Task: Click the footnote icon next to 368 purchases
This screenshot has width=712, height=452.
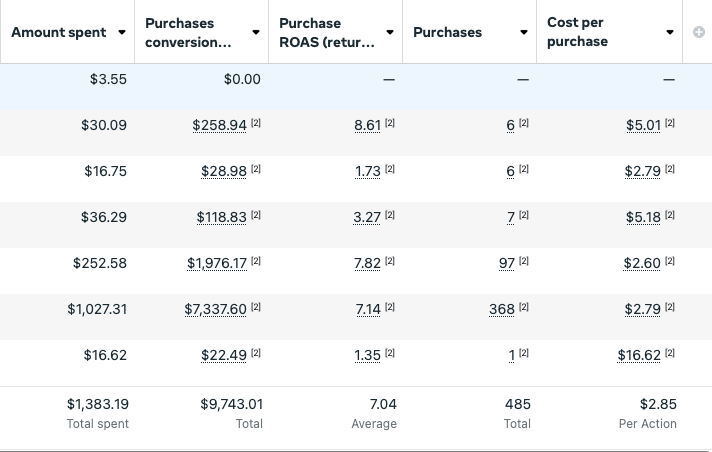Action: (524, 308)
